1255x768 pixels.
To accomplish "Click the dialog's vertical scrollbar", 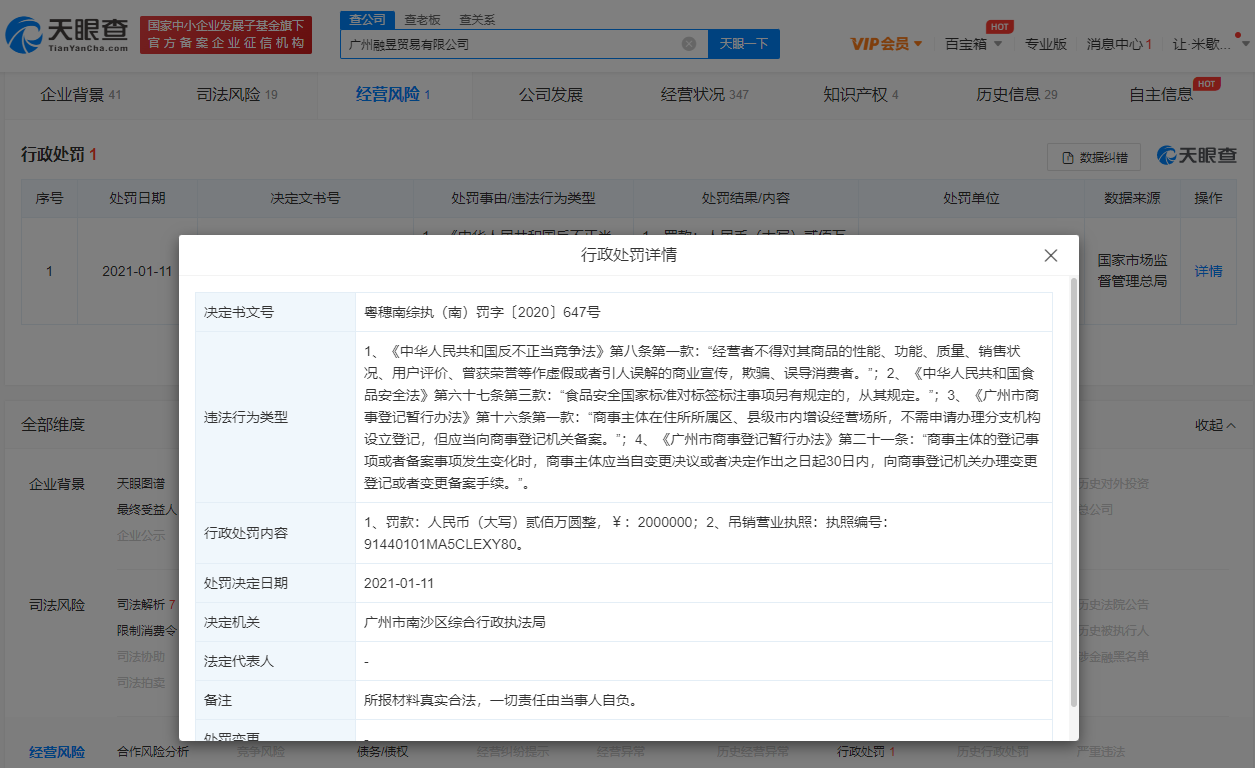I will point(1074,490).
